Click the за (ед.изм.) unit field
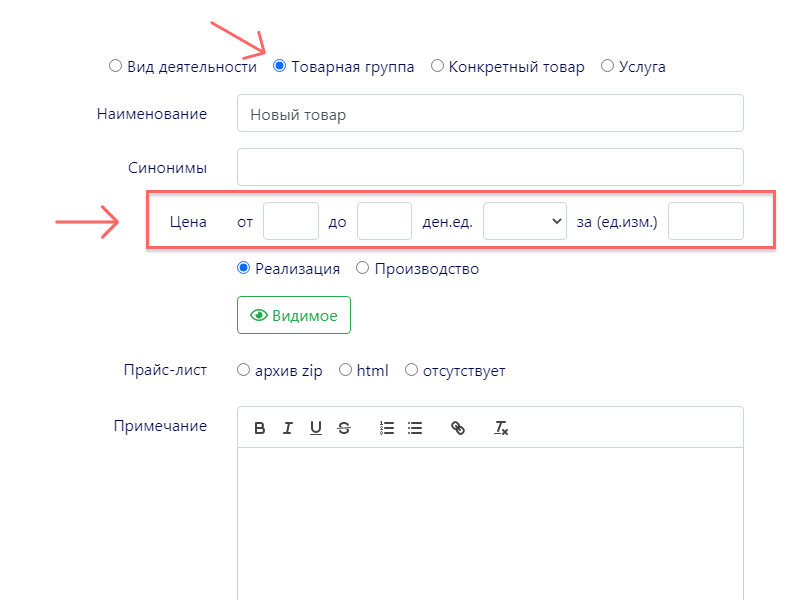The image size is (800, 600). click(705, 221)
